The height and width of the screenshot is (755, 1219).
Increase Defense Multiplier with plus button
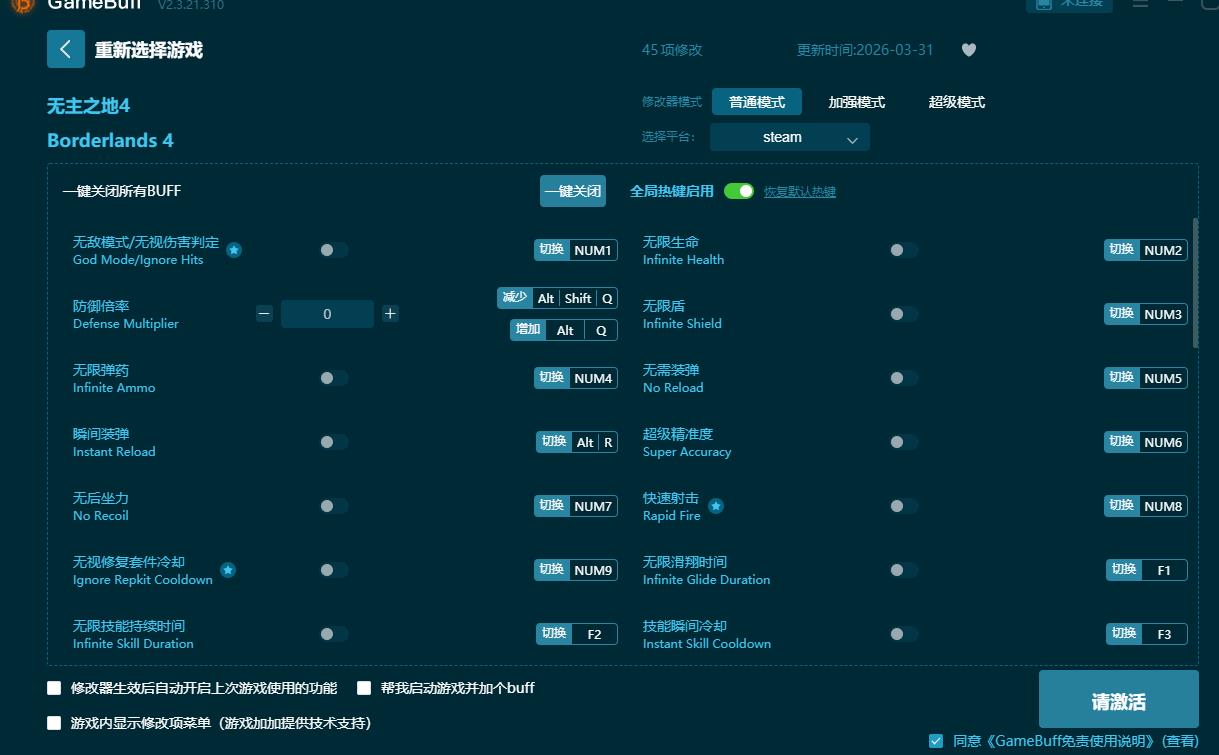pyautogui.click(x=390, y=314)
